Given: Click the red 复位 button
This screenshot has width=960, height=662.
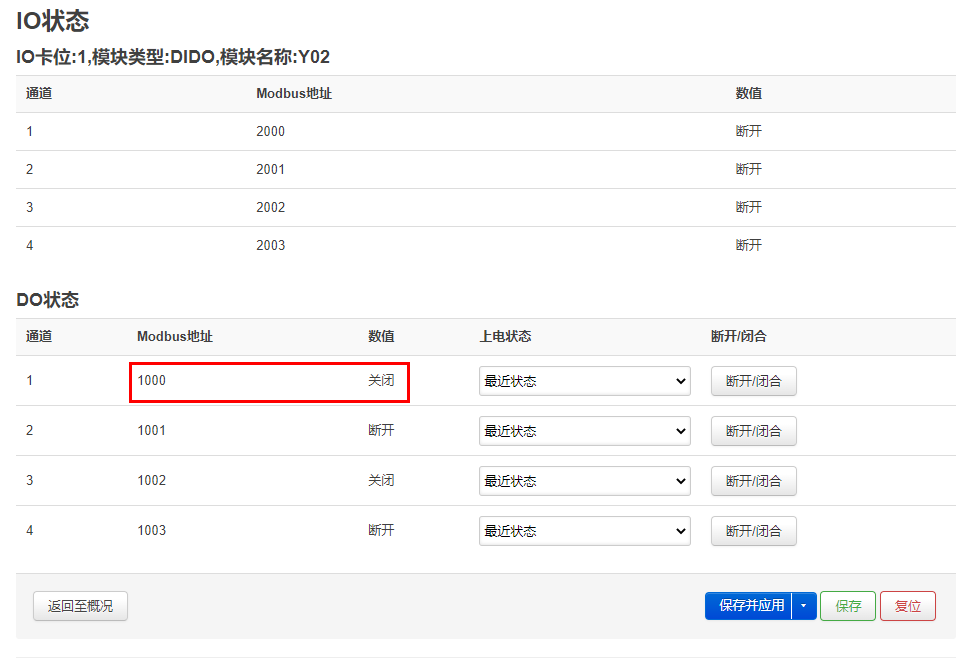Looking at the screenshot, I should (908, 606).
